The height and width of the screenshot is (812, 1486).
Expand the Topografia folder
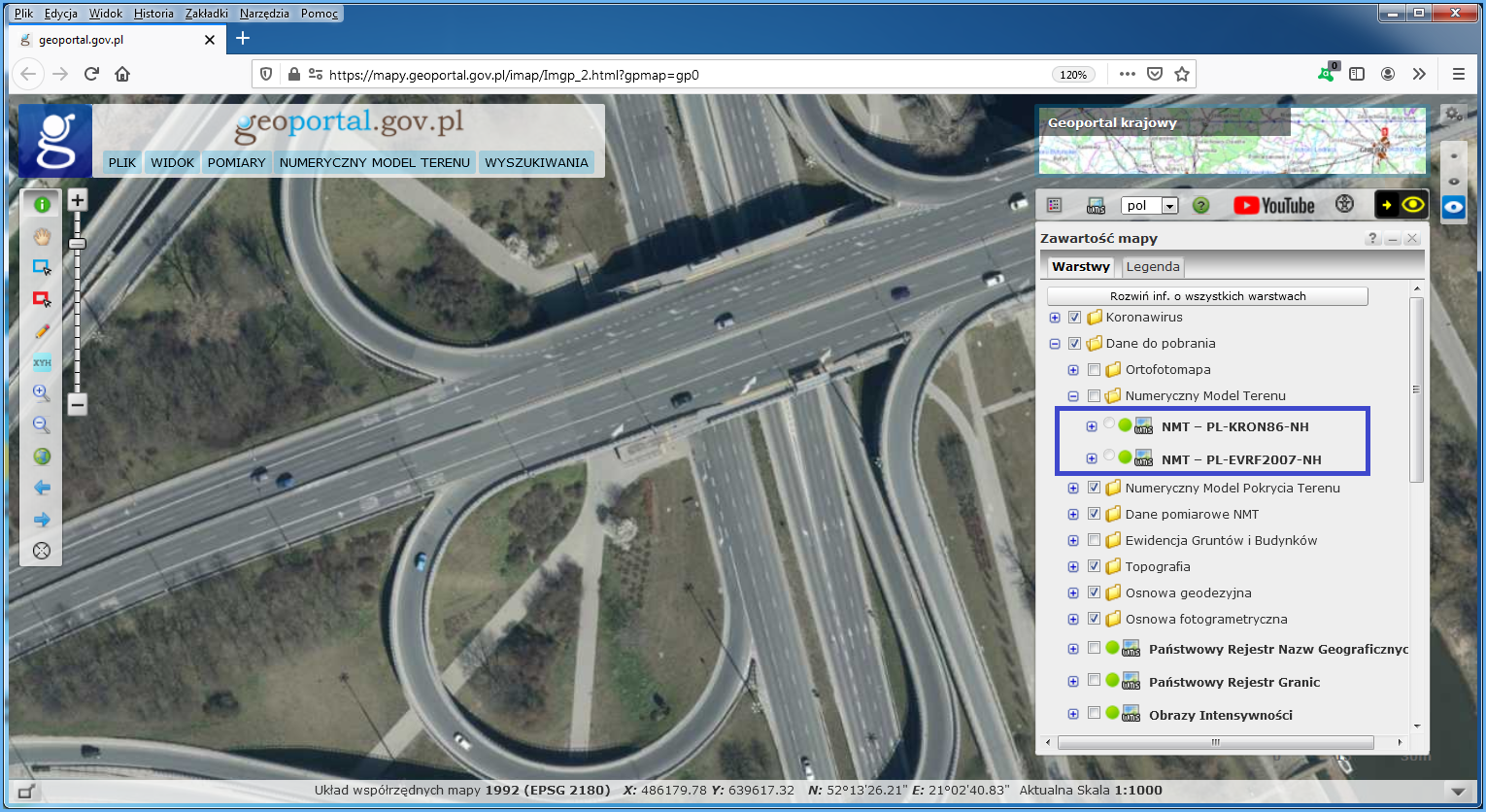(x=1073, y=567)
